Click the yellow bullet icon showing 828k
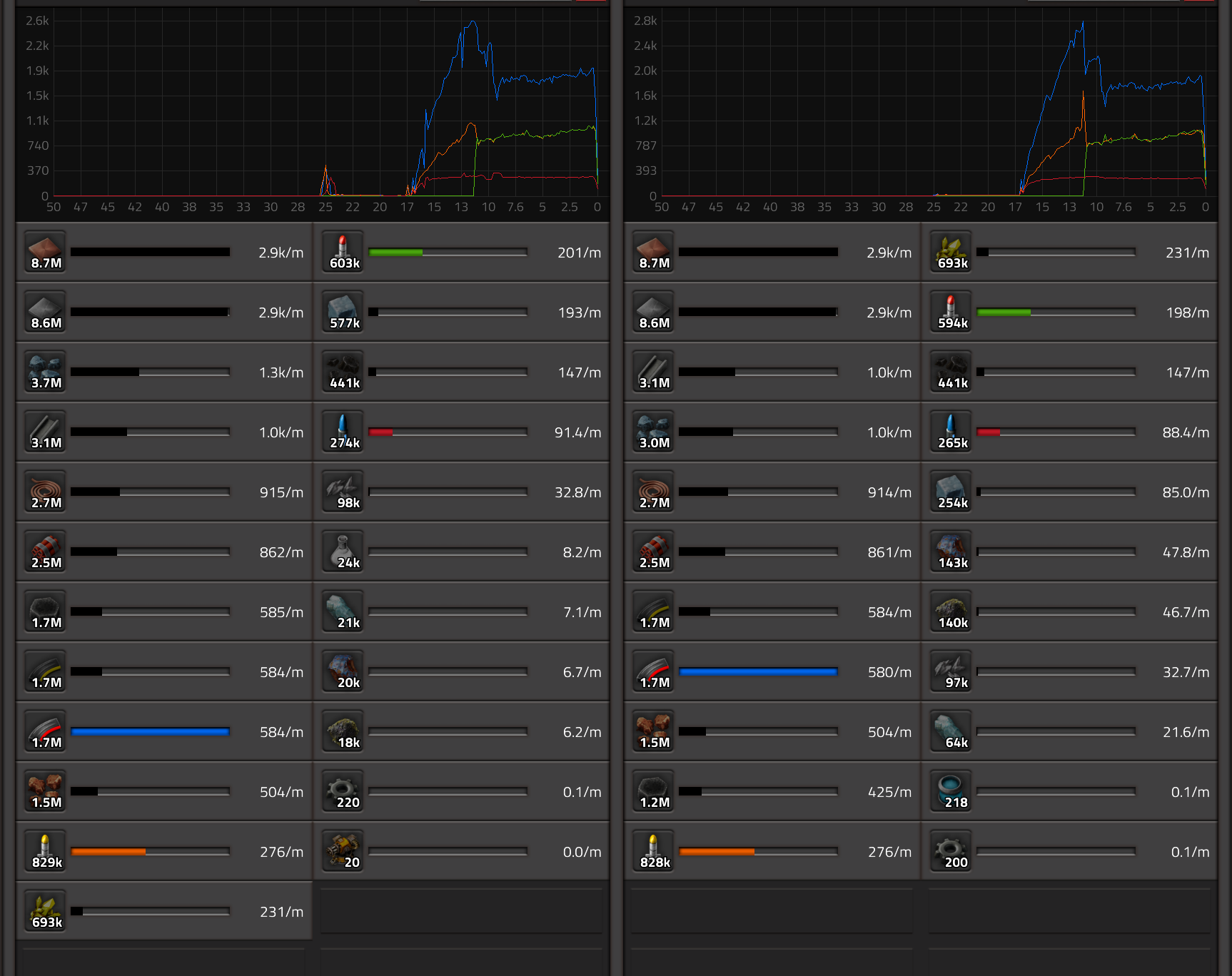Screen dimensions: 1232x976 click(653, 851)
